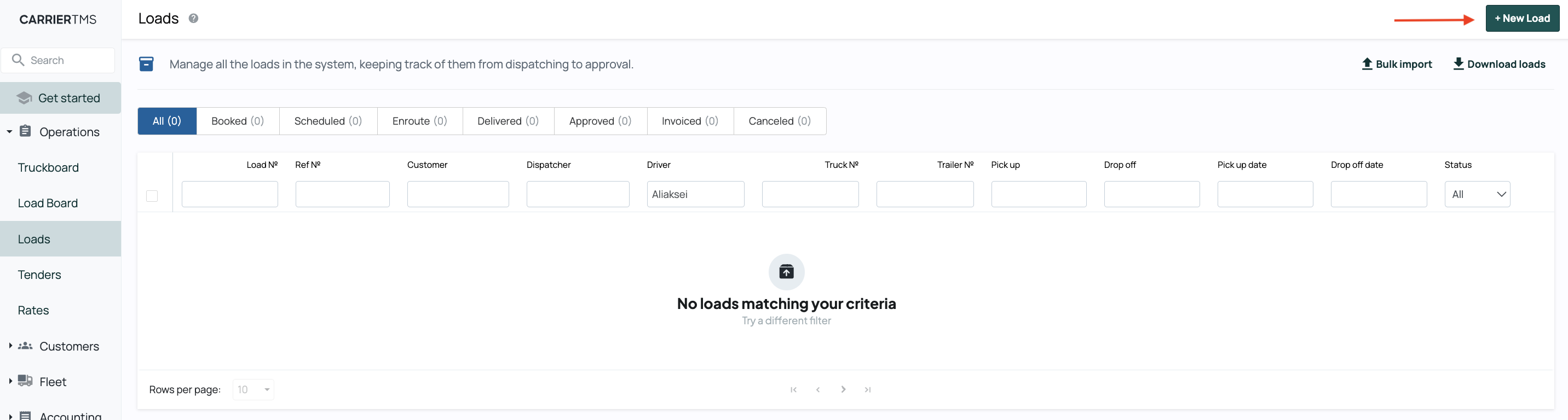Viewport: 1568px width, 420px height.
Task: Click the truck icon next to Fleet
Action: [x=25, y=381]
